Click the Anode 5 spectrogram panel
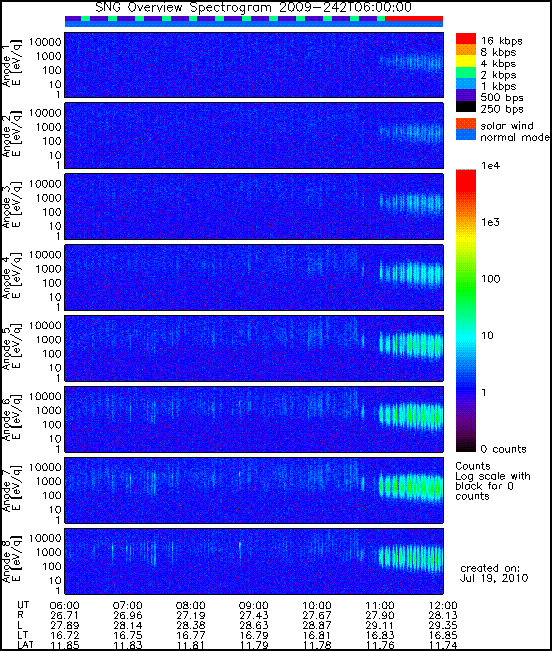 (x=254, y=348)
